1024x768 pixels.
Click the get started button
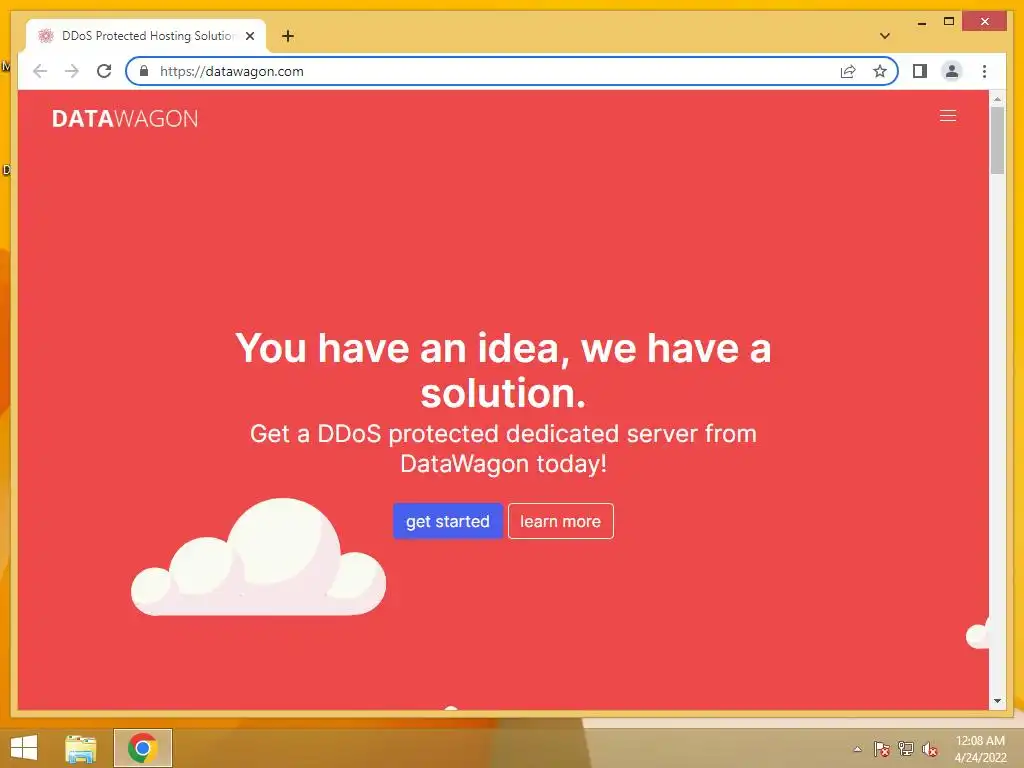(x=447, y=521)
